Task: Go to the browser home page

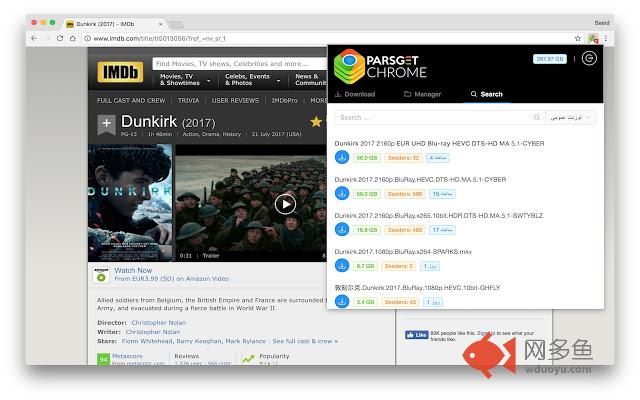Action: tap(73, 38)
